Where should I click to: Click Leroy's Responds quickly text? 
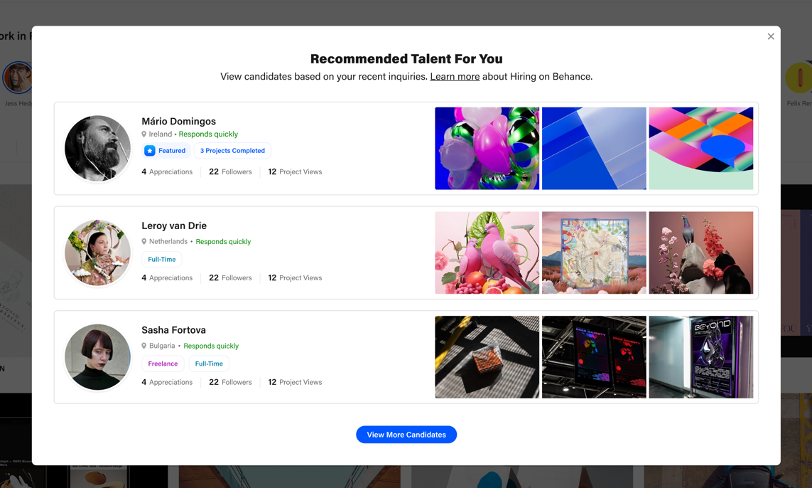(x=223, y=241)
